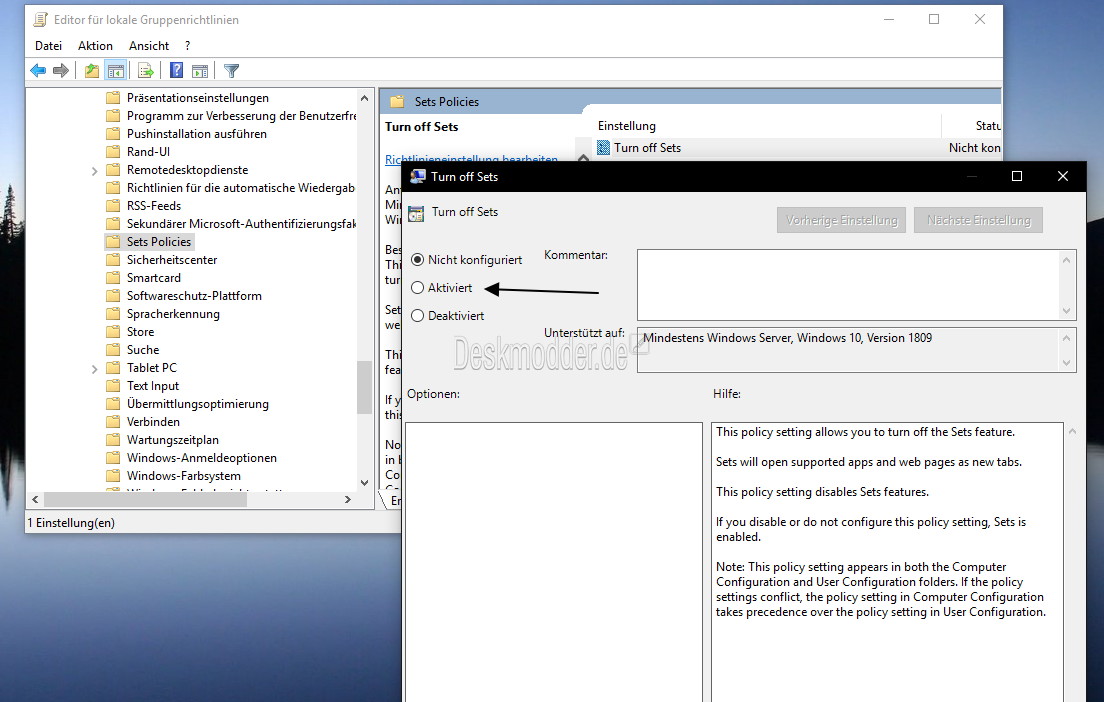Image resolution: width=1104 pixels, height=702 pixels.
Task: Click folder icon next to RSS-Feeds
Action: pos(113,206)
